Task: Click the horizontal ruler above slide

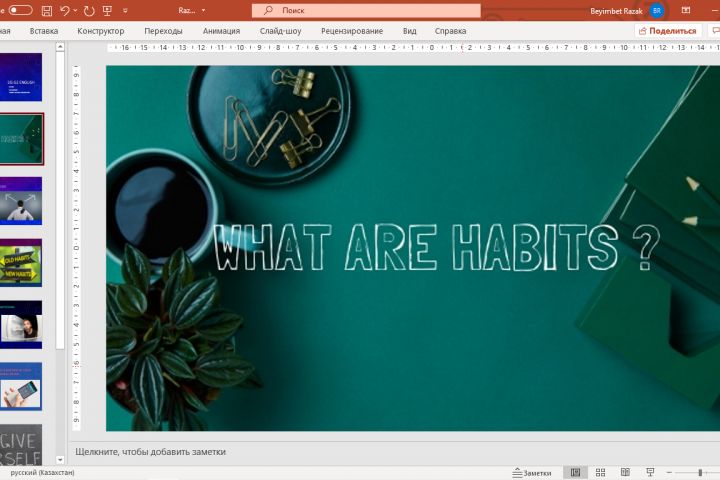Action: pos(413,48)
